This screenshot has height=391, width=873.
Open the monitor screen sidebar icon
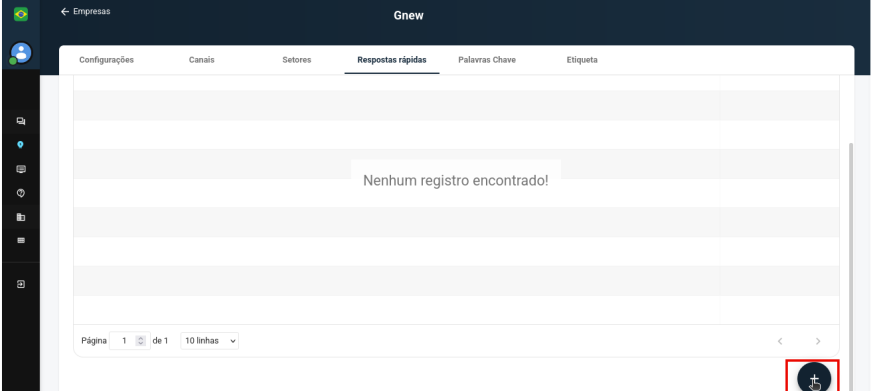pos(21,169)
